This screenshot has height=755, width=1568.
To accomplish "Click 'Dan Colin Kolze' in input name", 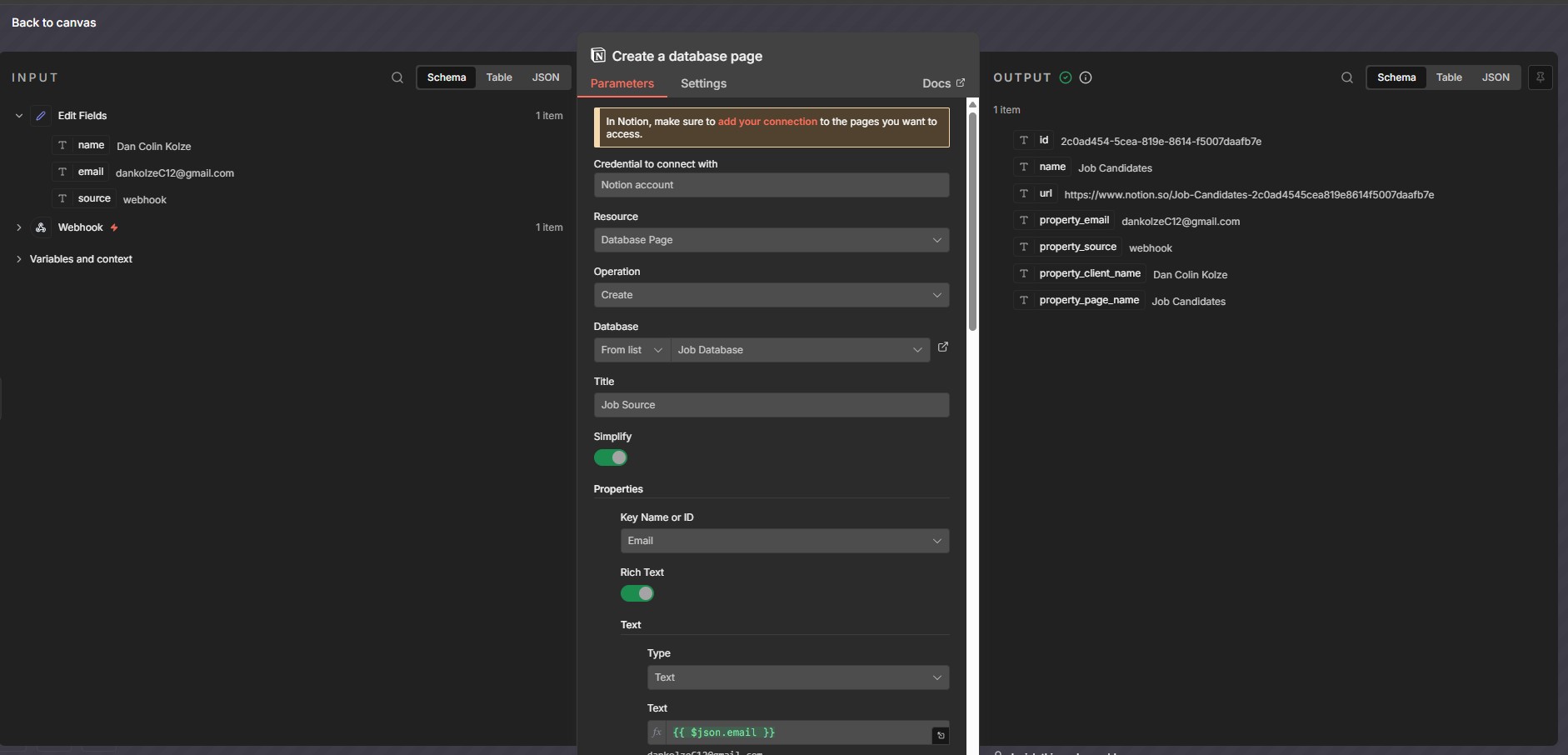I will (x=154, y=147).
